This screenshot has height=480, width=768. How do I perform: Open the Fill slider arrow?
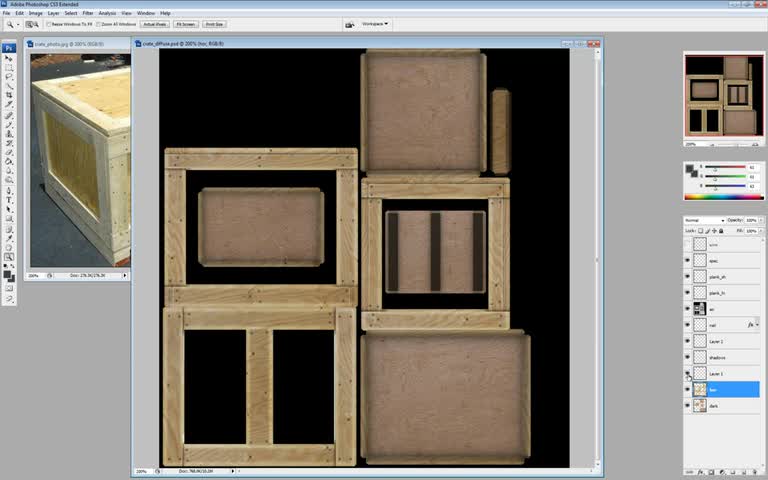click(x=761, y=231)
